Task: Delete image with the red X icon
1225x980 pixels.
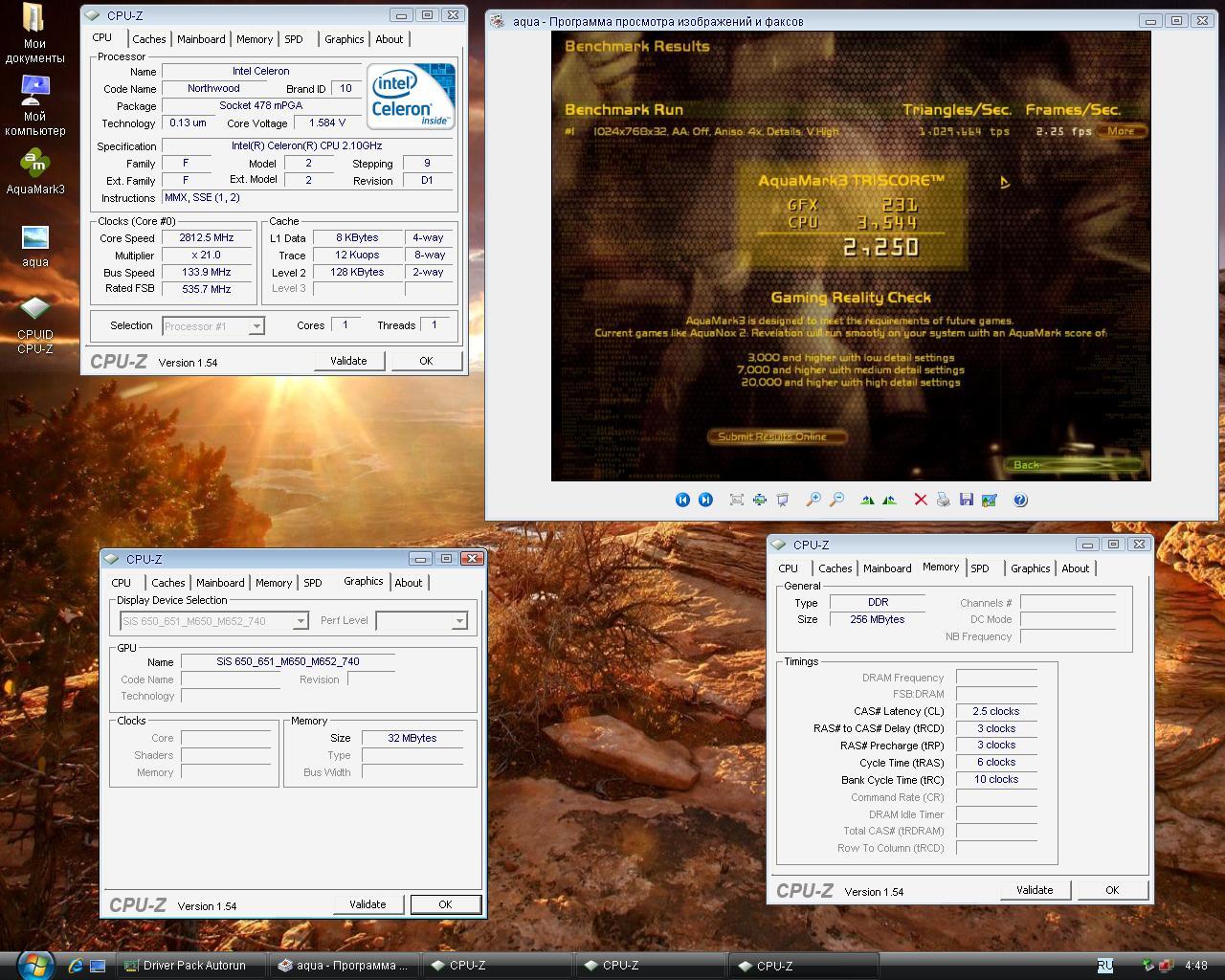Action: pos(921,500)
